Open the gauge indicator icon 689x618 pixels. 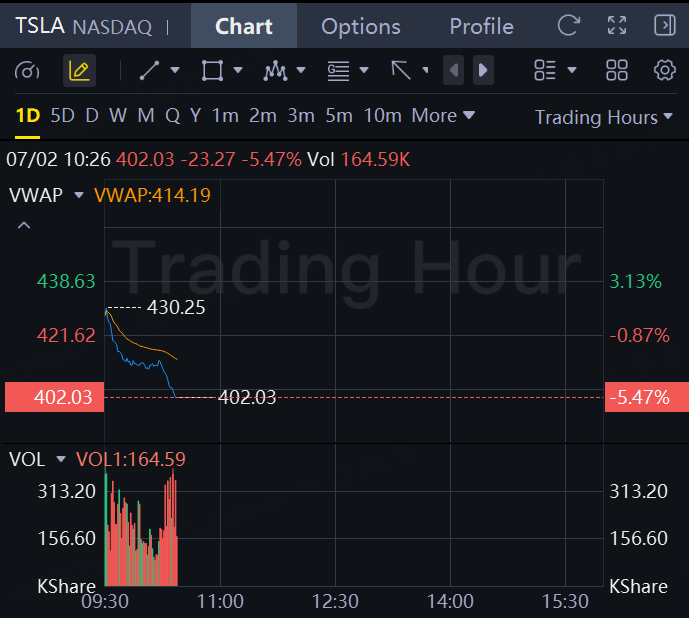click(27, 70)
